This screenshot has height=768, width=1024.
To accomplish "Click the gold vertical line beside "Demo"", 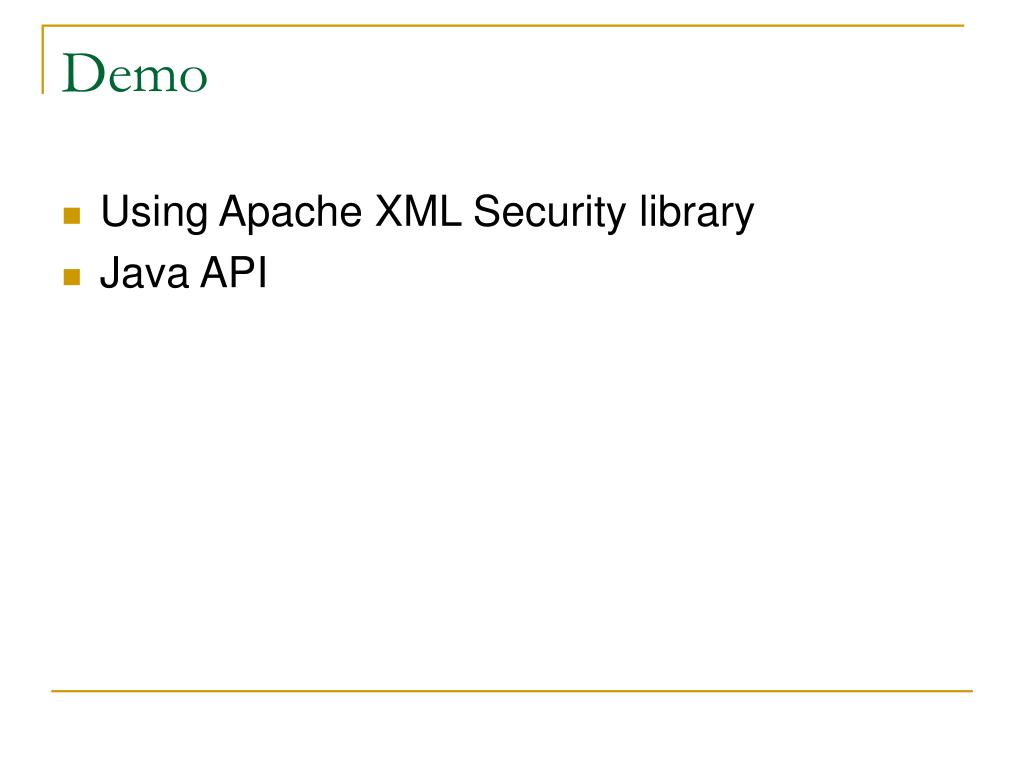I will click(x=43, y=60).
